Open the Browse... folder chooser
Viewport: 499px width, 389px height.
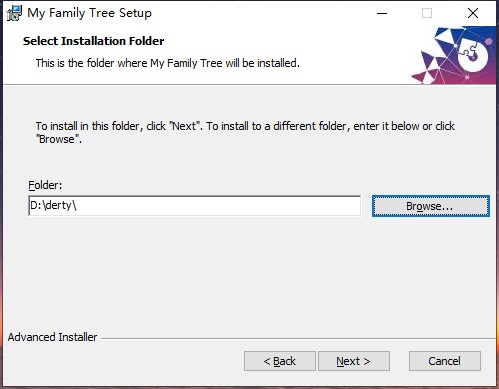(431, 206)
